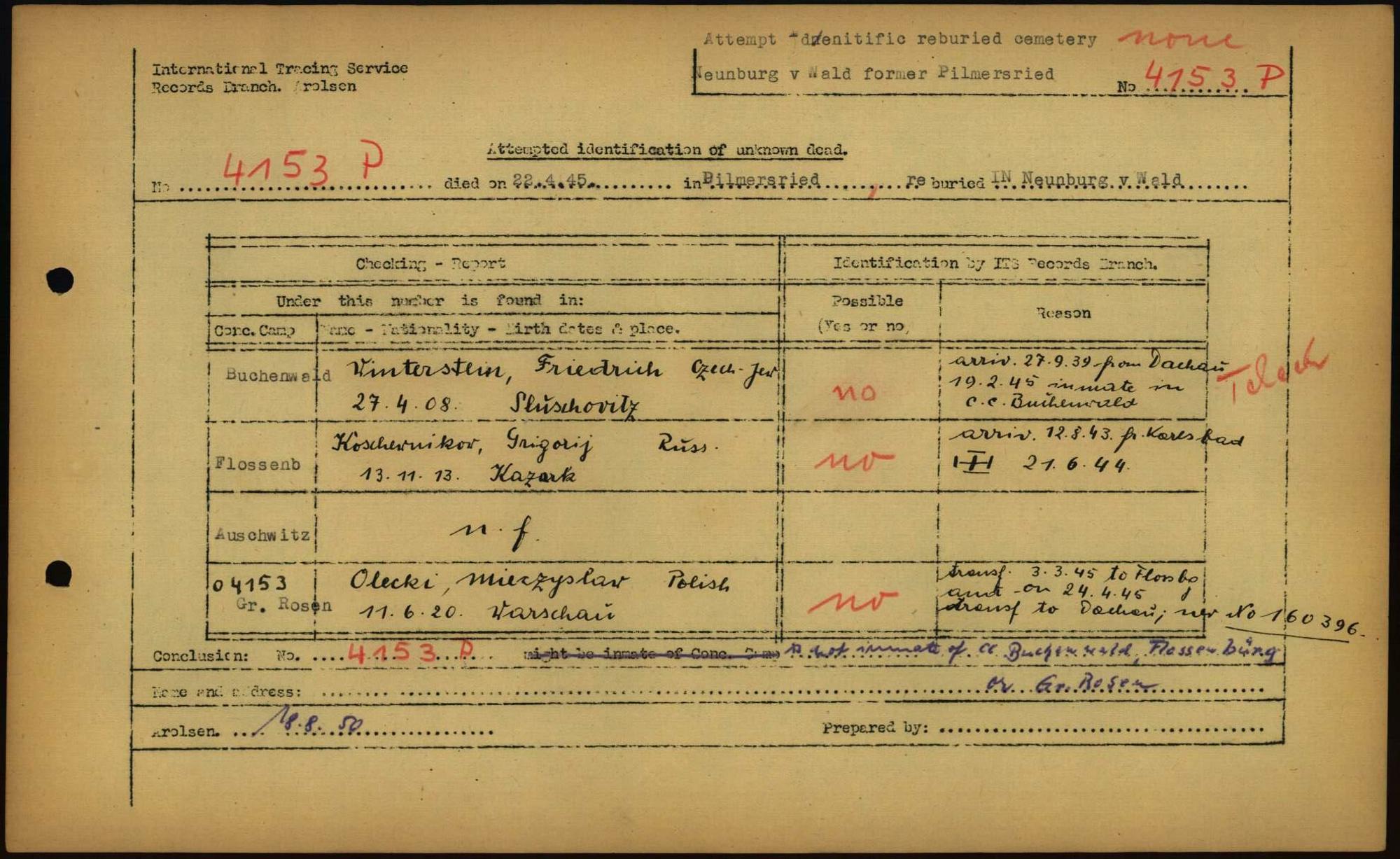Click the lower punched hole on left edge
1400x859 pixels.
click(59, 573)
